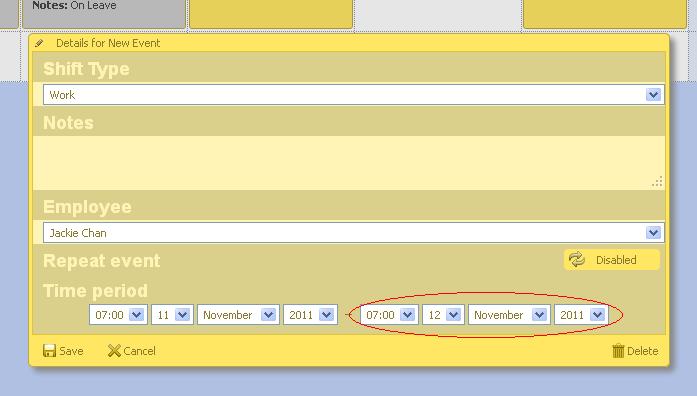Click the Delete trash can icon
Viewport: 697px width, 396px height.
click(x=618, y=351)
